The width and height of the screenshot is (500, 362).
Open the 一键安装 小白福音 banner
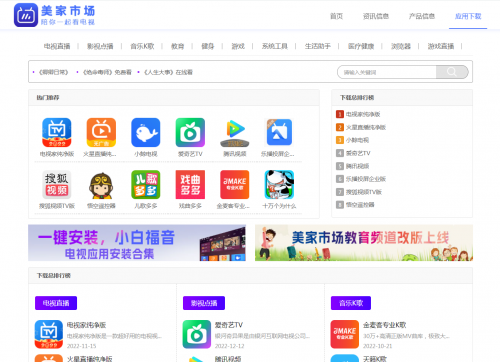pos(137,243)
